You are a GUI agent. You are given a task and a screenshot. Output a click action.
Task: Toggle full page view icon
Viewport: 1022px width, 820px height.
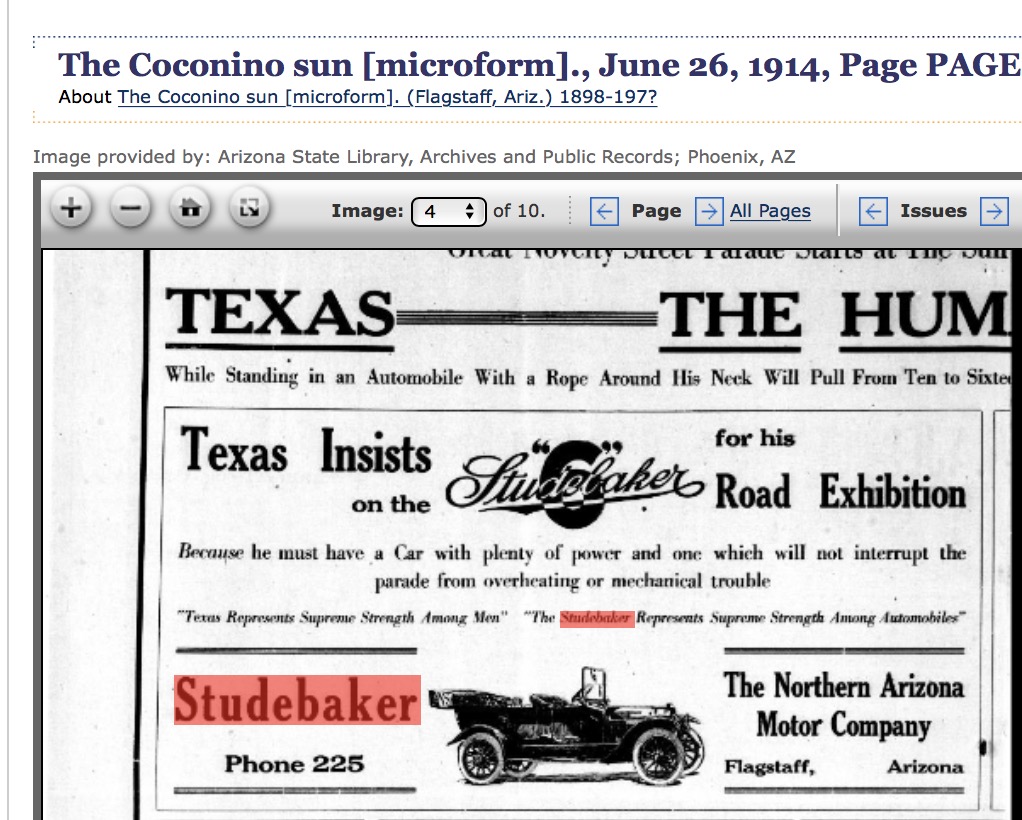250,209
